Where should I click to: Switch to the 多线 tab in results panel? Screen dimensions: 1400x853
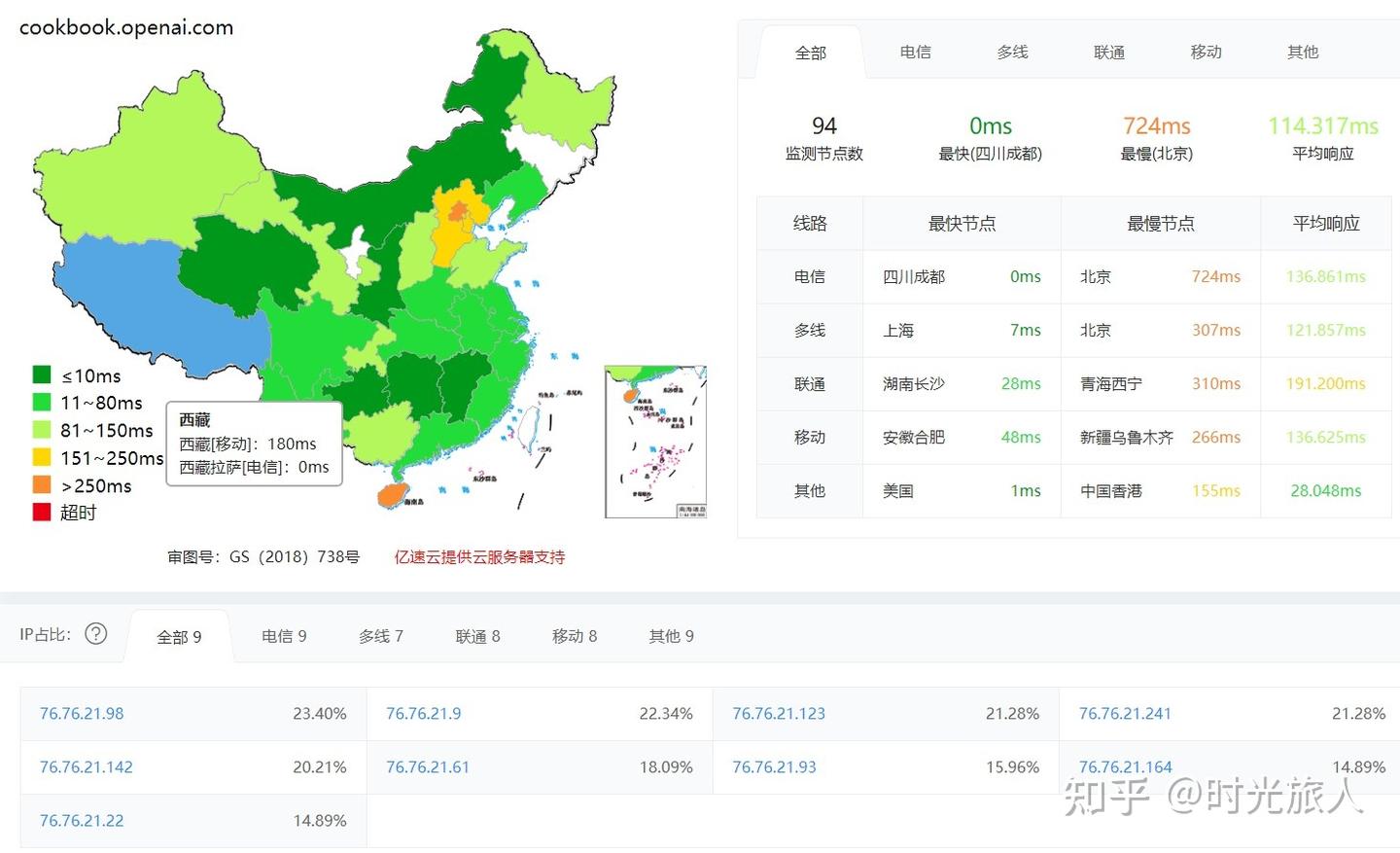coord(1011,53)
